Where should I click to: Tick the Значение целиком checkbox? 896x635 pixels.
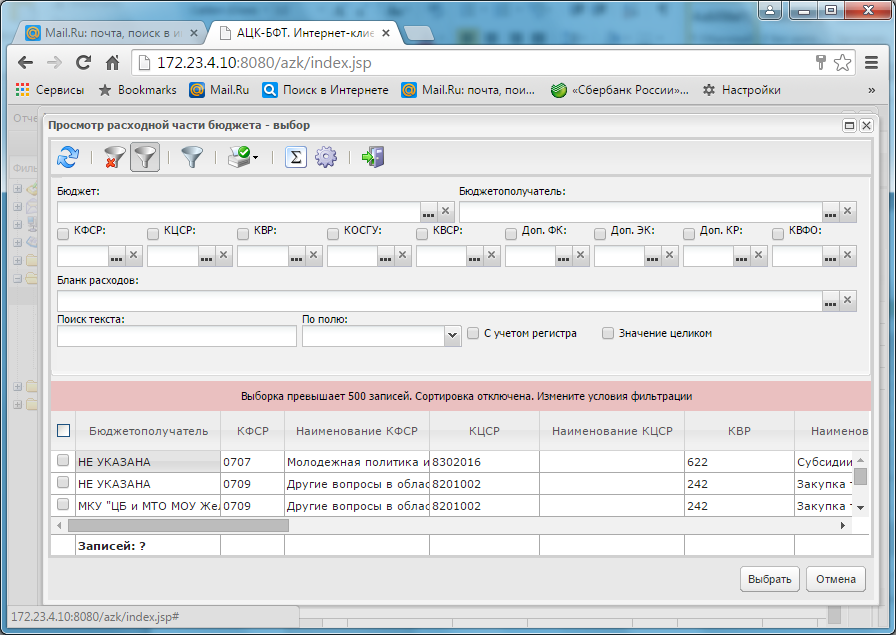tap(608, 334)
